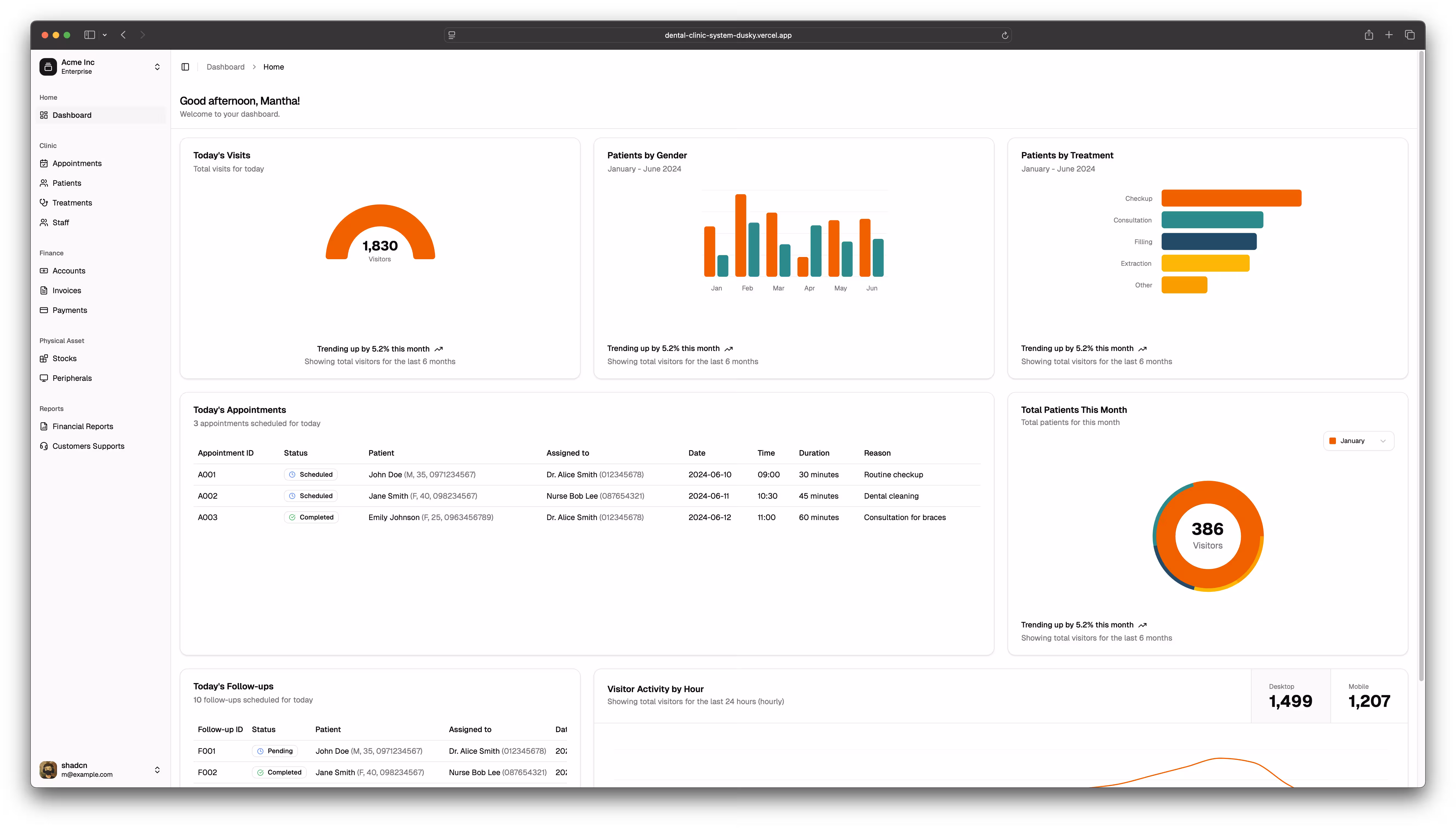Expand the shadcn user account menu
The width and height of the screenshot is (1456, 828).
[x=157, y=770]
